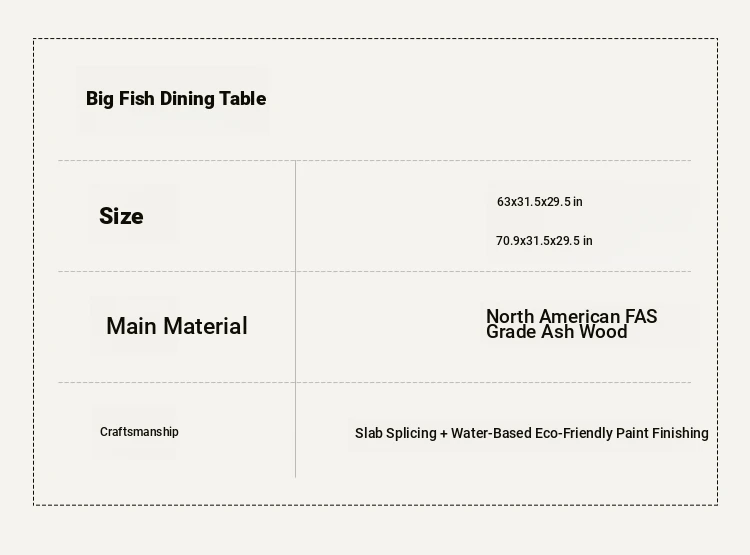Image resolution: width=750 pixels, height=555 pixels.
Task: Select the Size row label
Action: (x=121, y=216)
